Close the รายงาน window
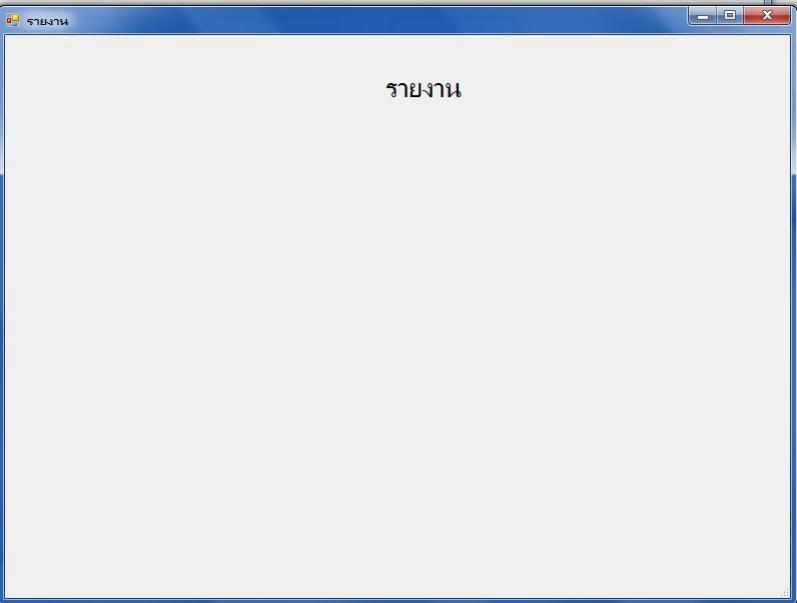This screenshot has height=603, width=797. tap(767, 16)
